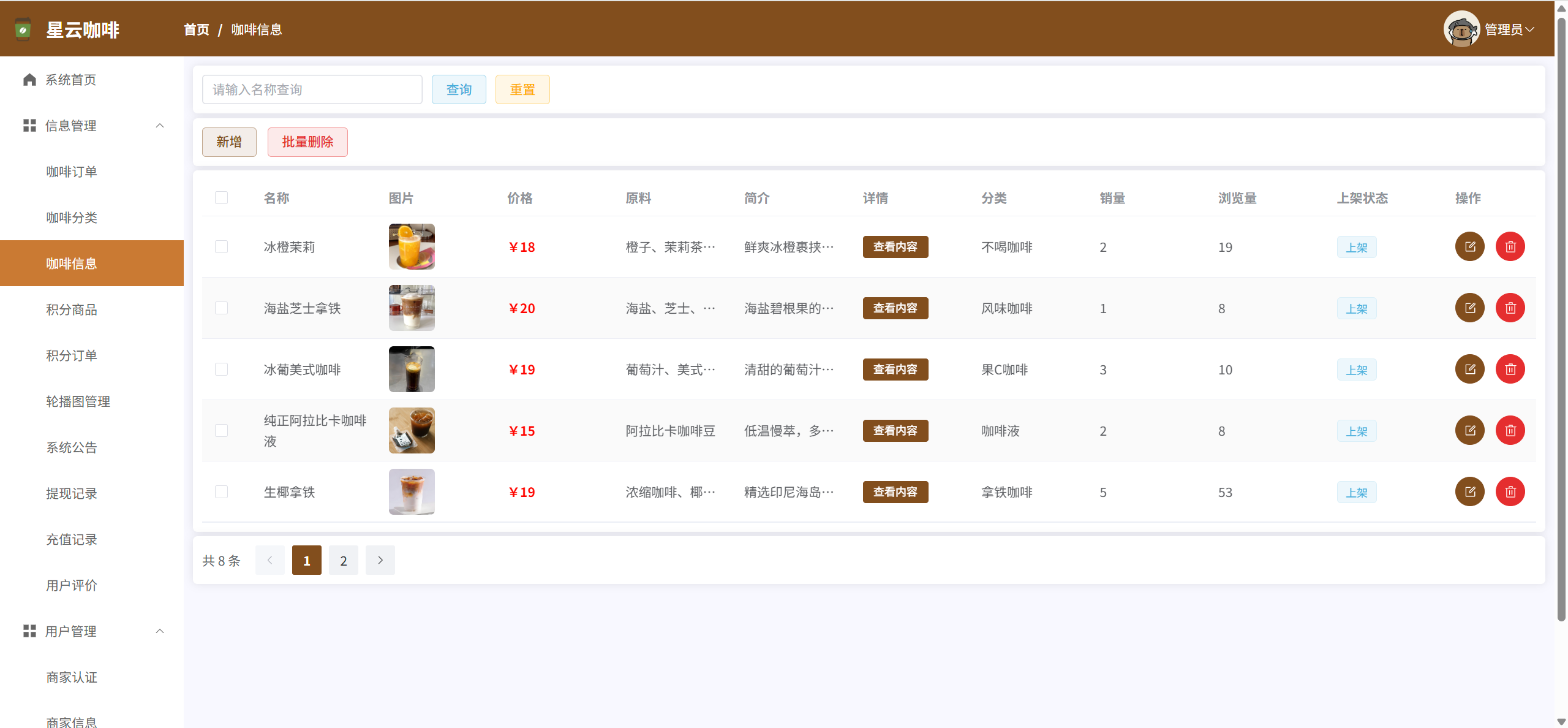The height and width of the screenshot is (728, 1568).
Task: Select the 生椰拿铁 row checkbox
Action: (x=221, y=492)
